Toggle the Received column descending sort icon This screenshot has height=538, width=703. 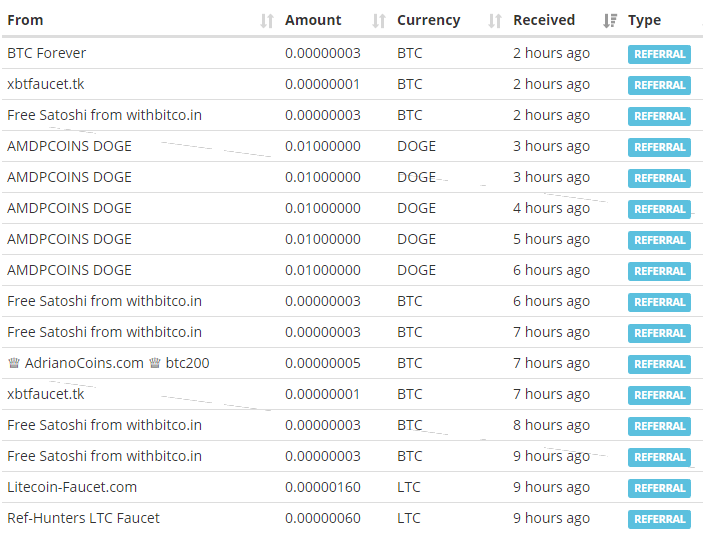610,21
